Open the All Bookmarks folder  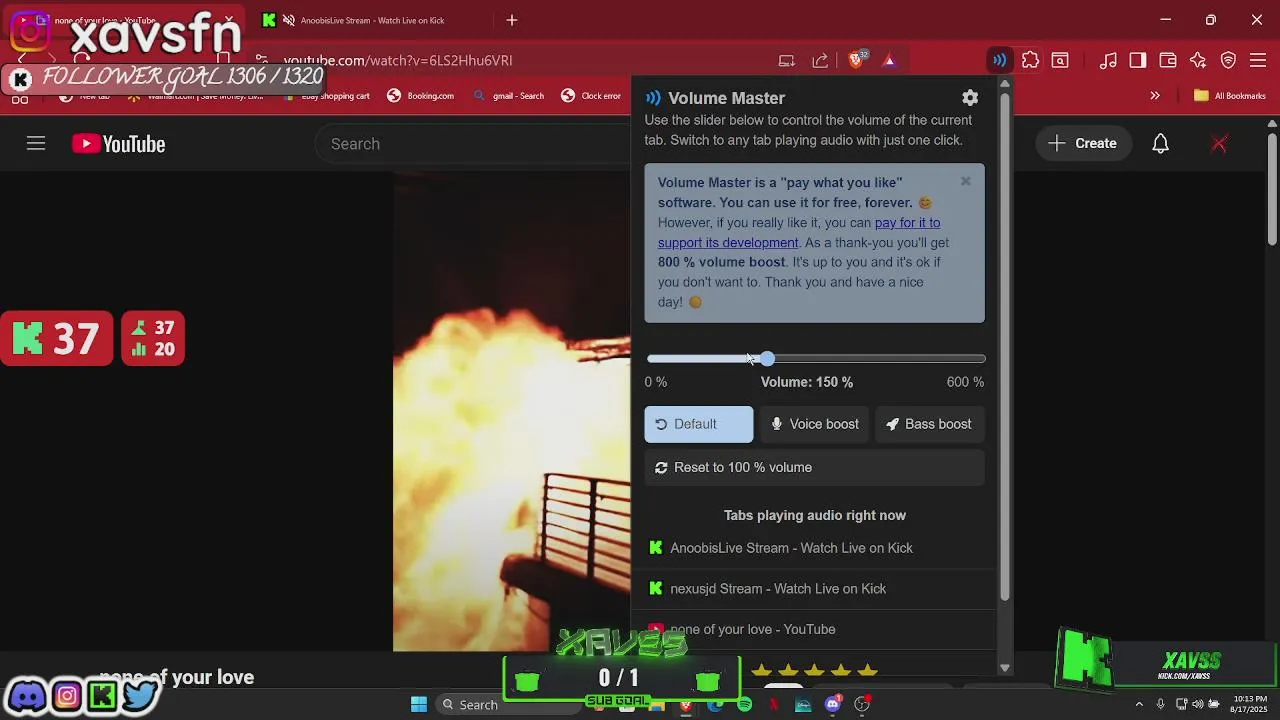click(x=1230, y=96)
